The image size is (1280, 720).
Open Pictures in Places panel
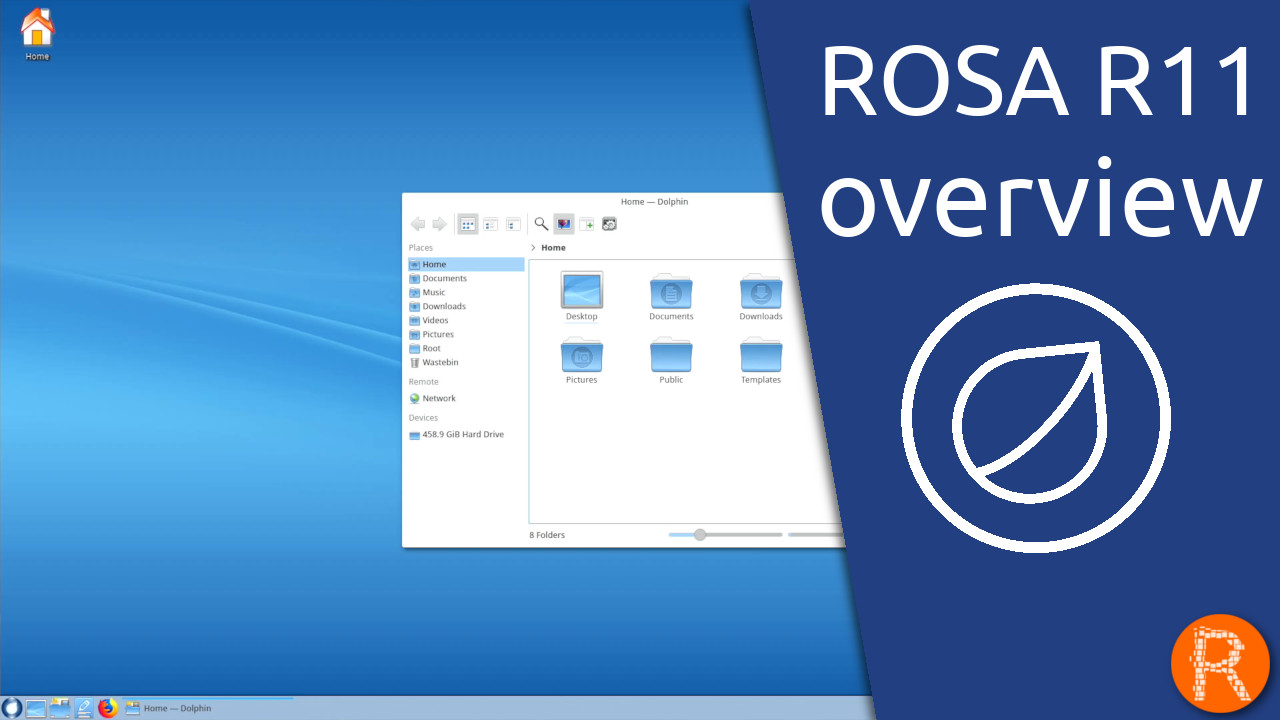(466, 334)
